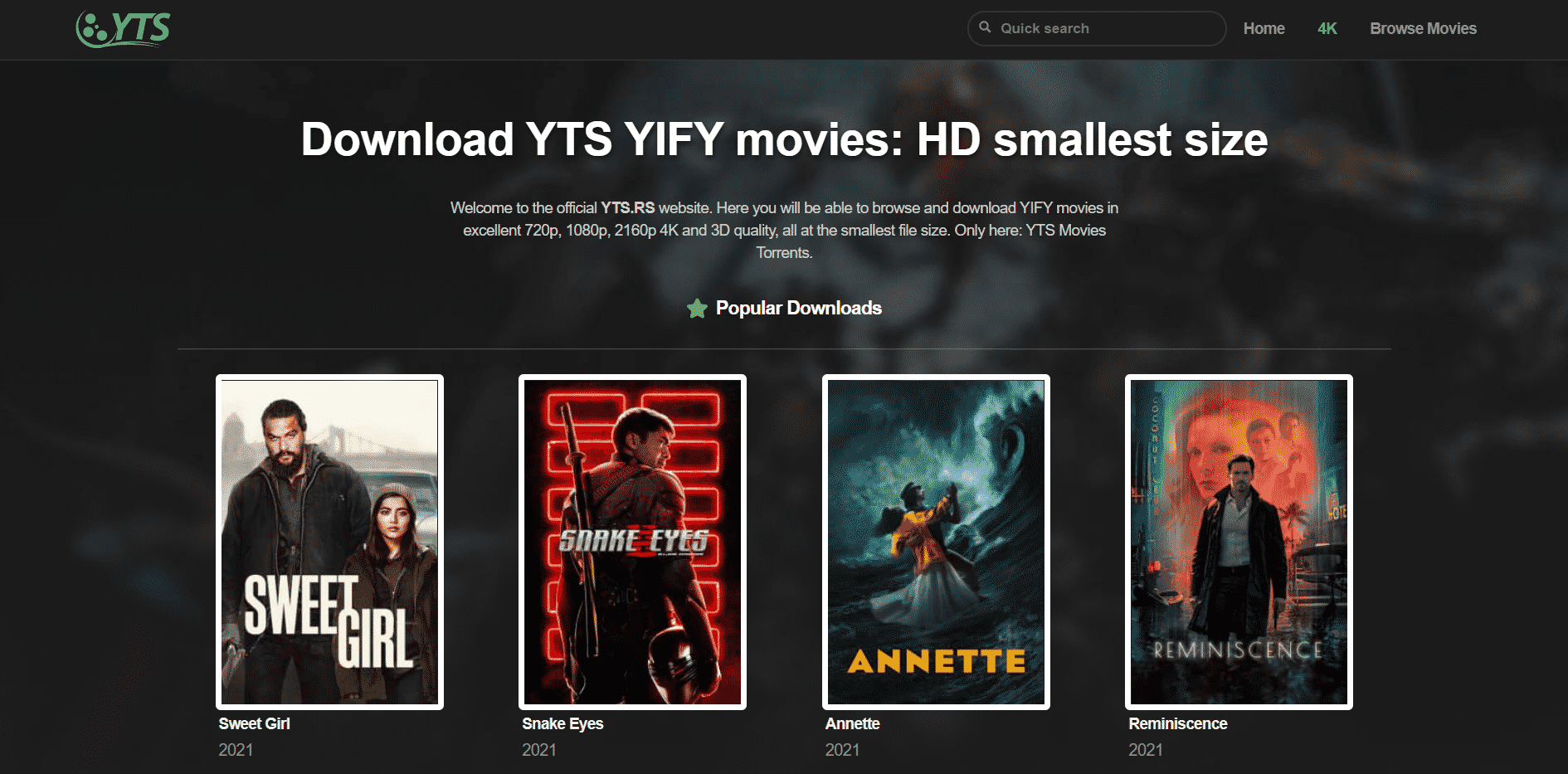Screen dimensions: 1568x774
Task: Click the green star beside Popular Downloads
Action: [697, 309]
